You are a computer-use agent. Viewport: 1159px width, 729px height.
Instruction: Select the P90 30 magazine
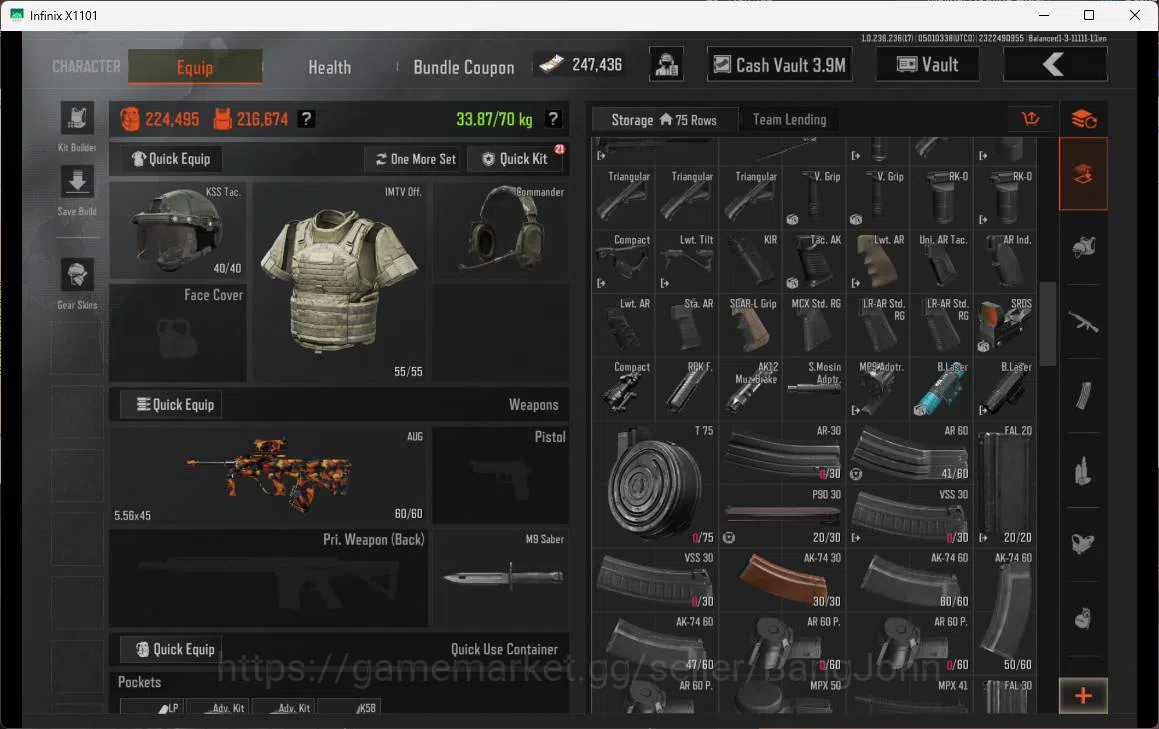[x=782, y=516]
